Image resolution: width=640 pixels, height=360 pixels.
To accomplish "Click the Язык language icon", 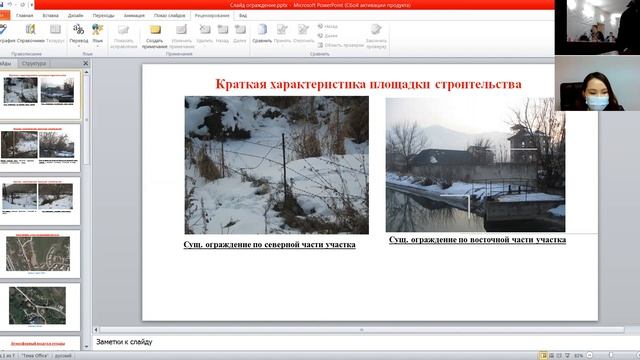I will coord(98,29).
